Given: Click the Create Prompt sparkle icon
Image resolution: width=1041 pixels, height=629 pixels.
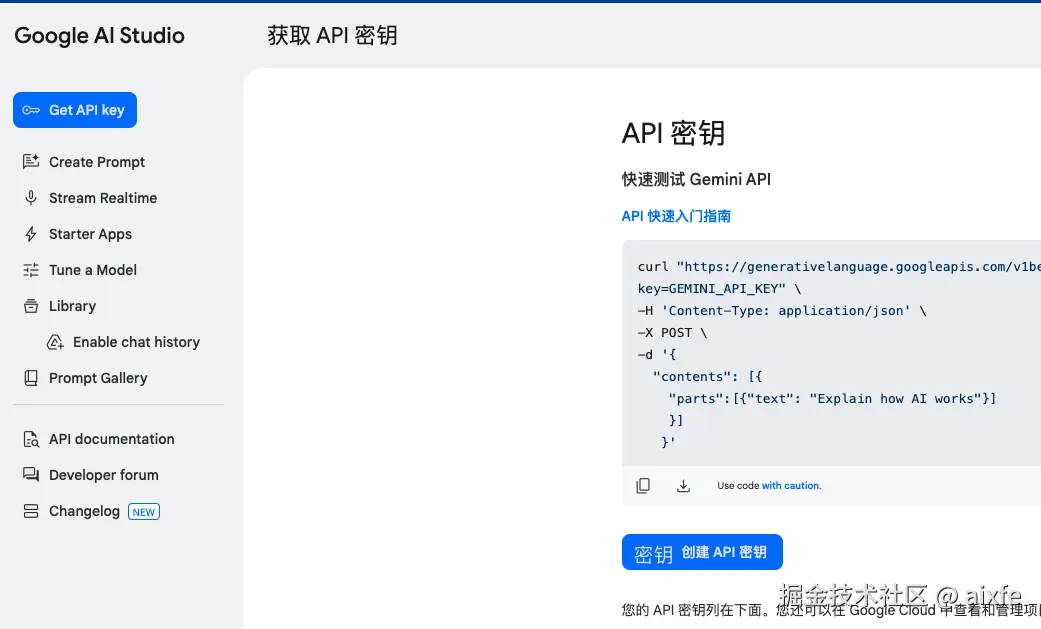Looking at the screenshot, I should (x=31, y=161).
